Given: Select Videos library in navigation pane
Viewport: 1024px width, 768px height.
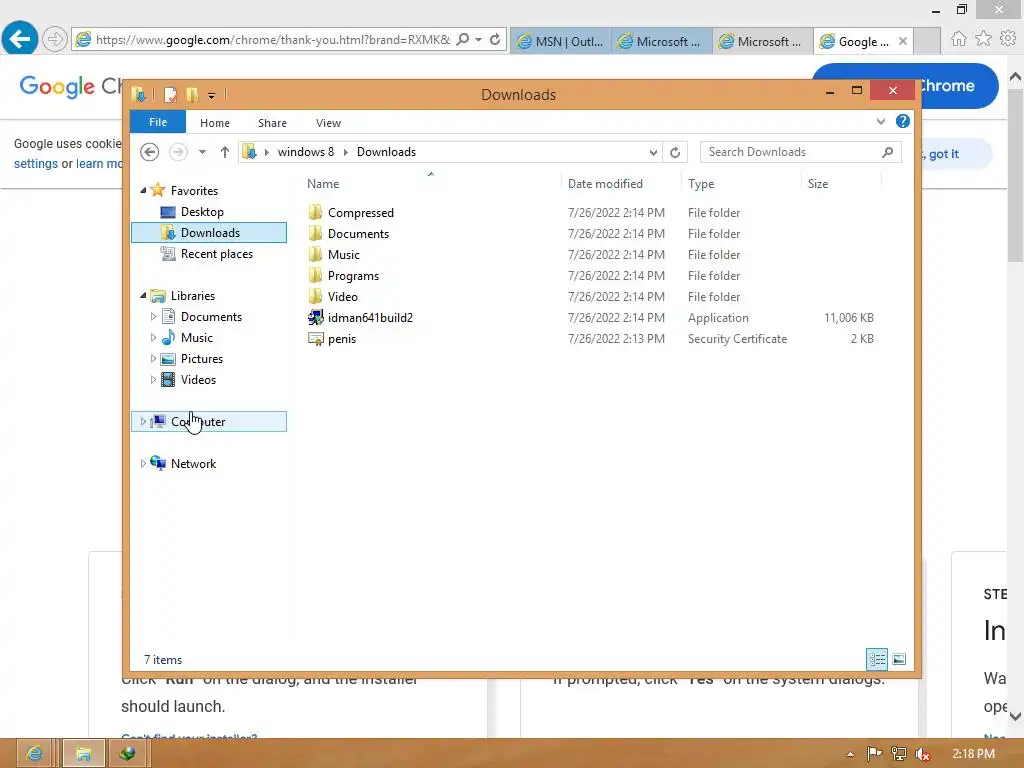Looking at the screenshot, I should [x=198, y=380].
